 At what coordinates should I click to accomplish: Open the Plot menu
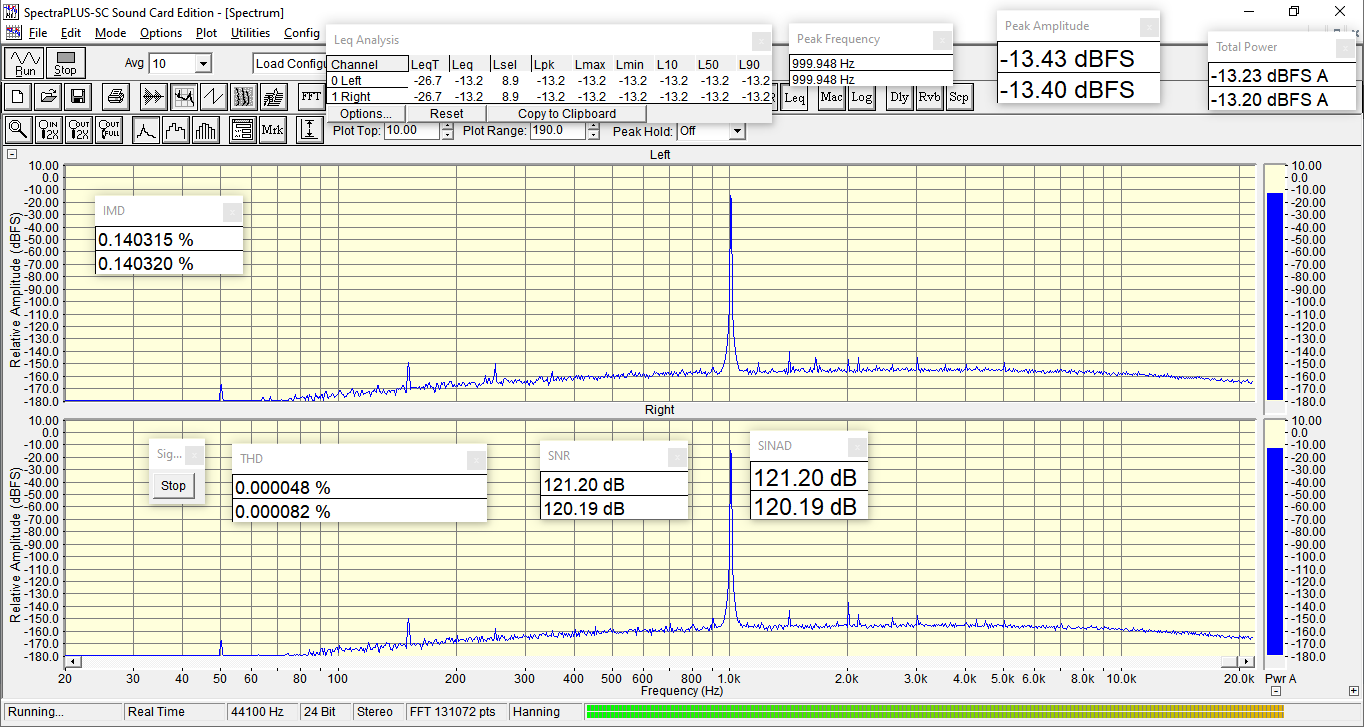pyautogui.click(x=205, y=33)
